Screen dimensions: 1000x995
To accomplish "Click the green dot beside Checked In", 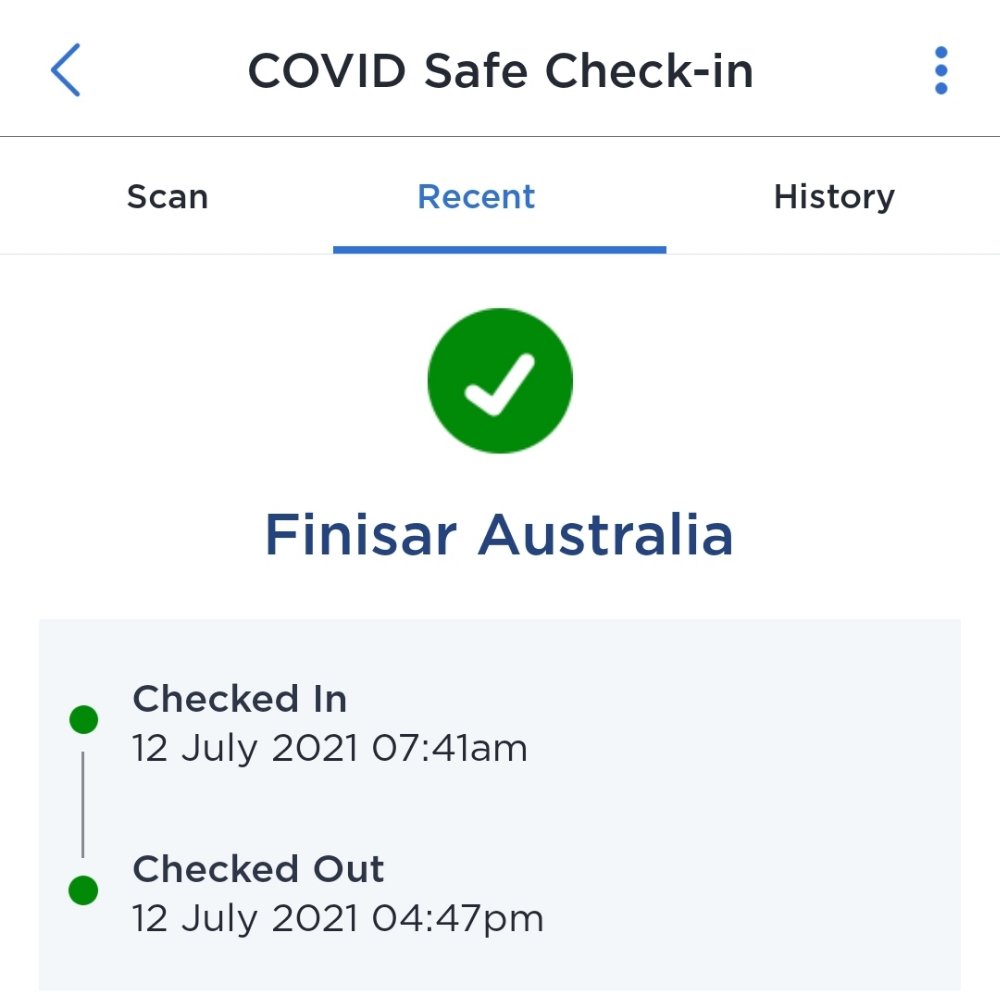I will point(83,719).
